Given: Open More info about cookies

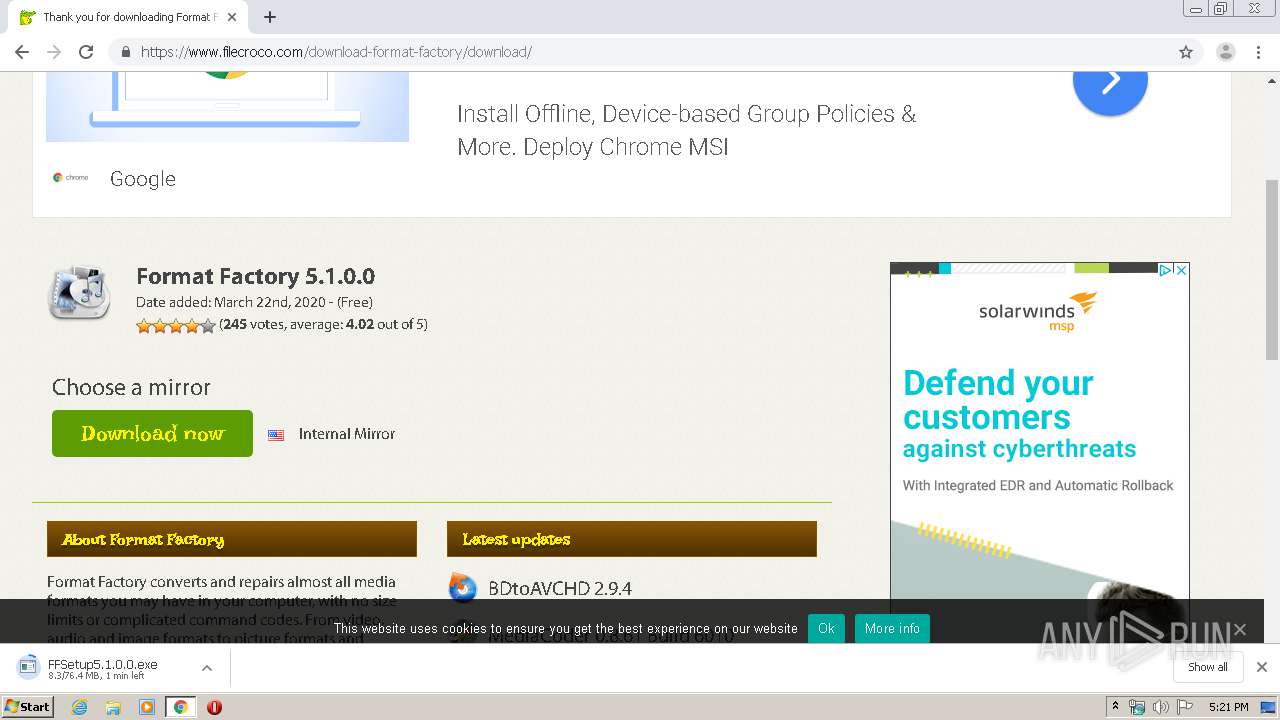Looking at the screenshot, I should point(892,628).
